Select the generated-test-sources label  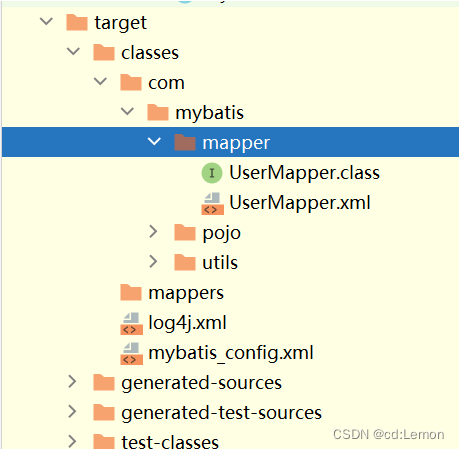222,413
